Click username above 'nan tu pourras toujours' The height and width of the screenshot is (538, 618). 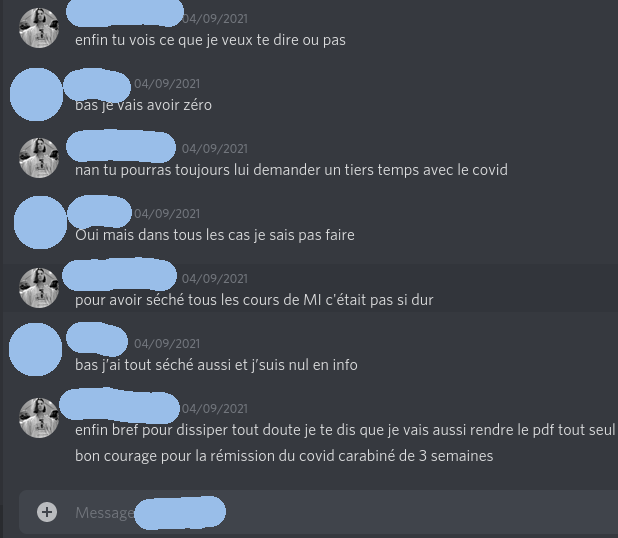click(121, 146)
